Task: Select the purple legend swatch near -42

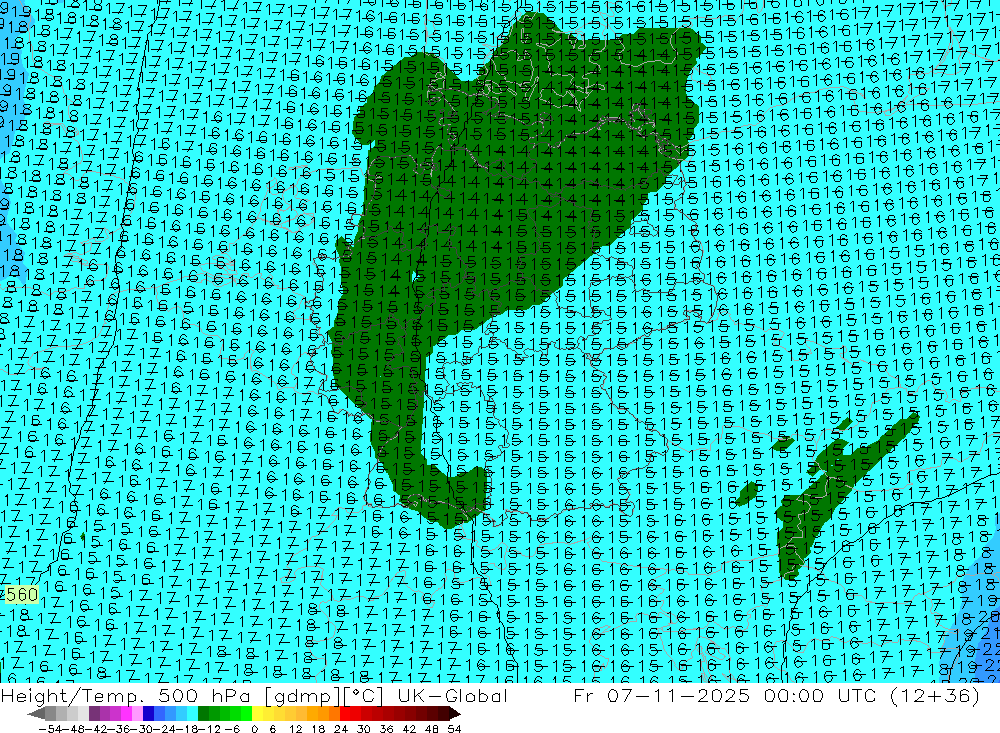Action: [94, 714]
